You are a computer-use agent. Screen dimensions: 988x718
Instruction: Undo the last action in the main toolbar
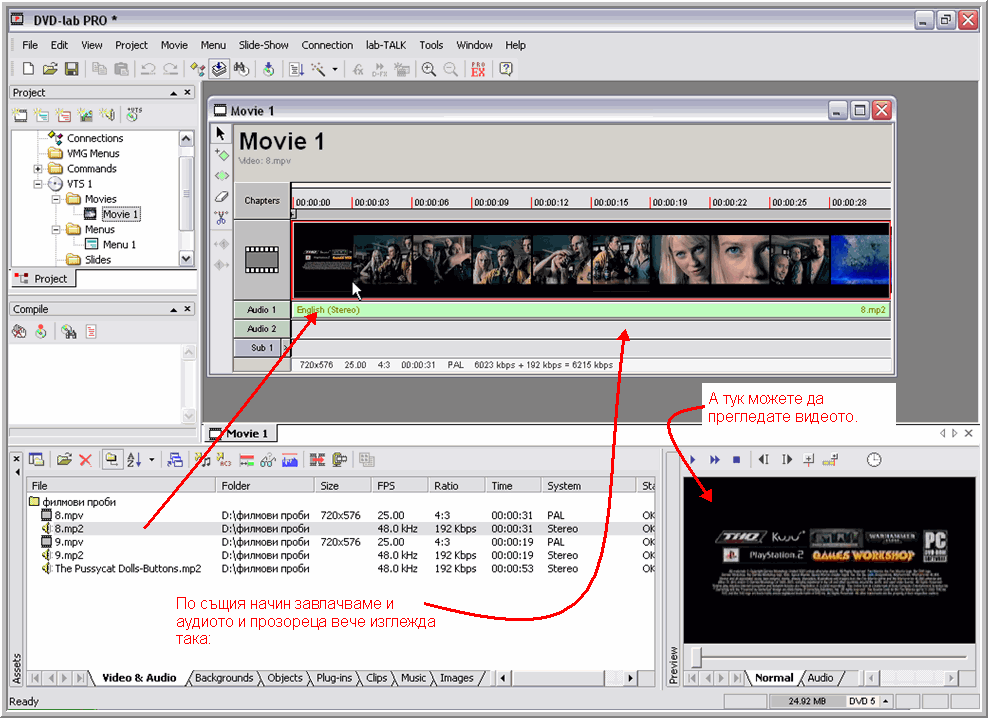pyautogui.click(x=147, y=69)
